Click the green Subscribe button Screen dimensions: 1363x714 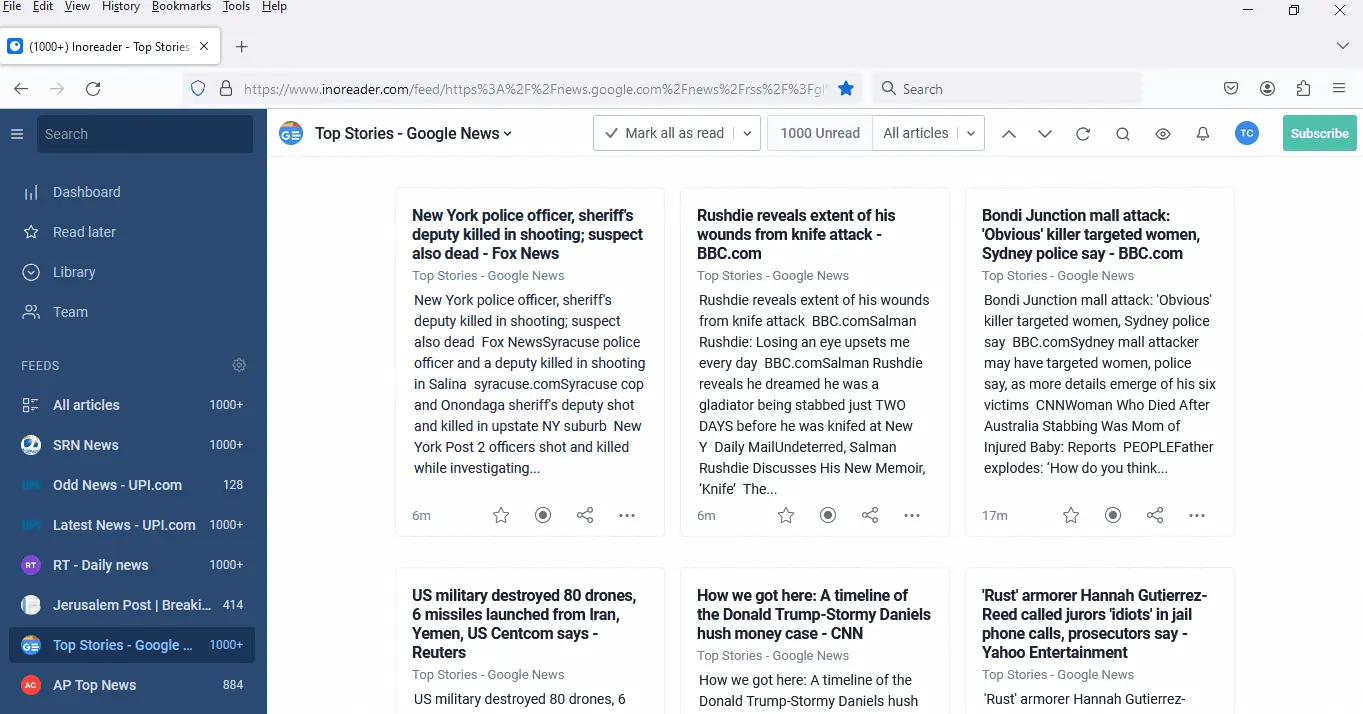1319,134
